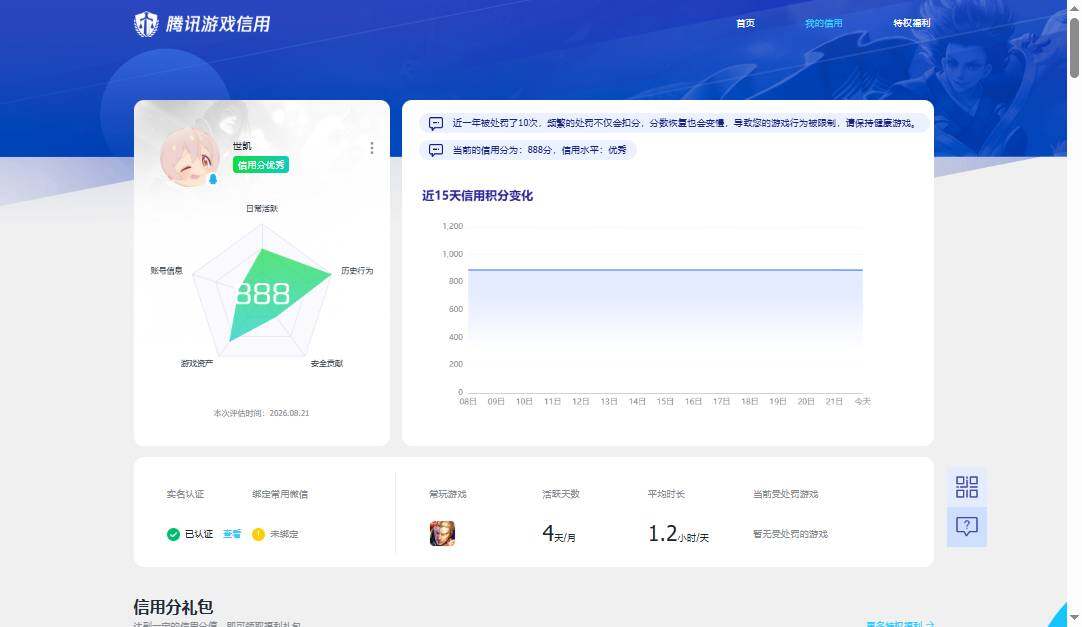Image resolution: width=1082 pixels, height=627 pixels.
Task: Click the 当前受处罚游戏 label
Action: click(x=785, y=495)
